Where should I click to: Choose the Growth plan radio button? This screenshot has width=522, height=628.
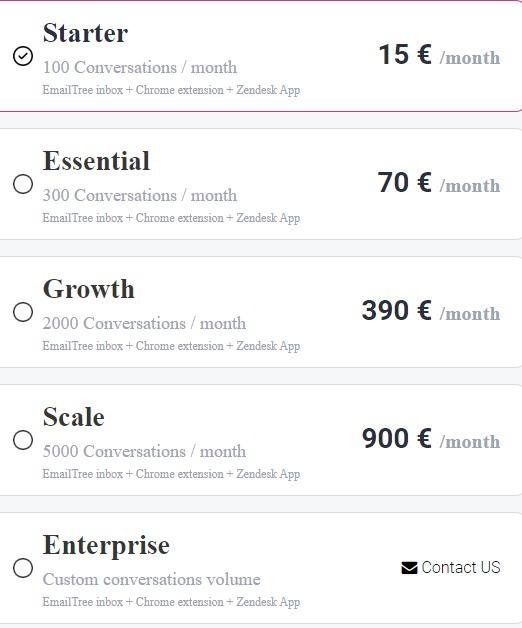click(23, 312)
